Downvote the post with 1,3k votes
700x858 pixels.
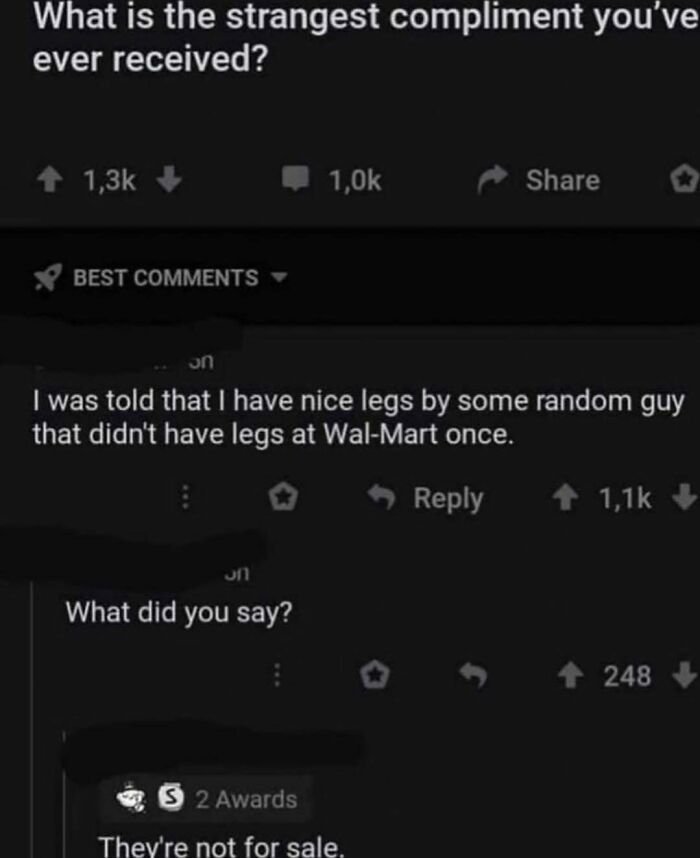[169, 179]
